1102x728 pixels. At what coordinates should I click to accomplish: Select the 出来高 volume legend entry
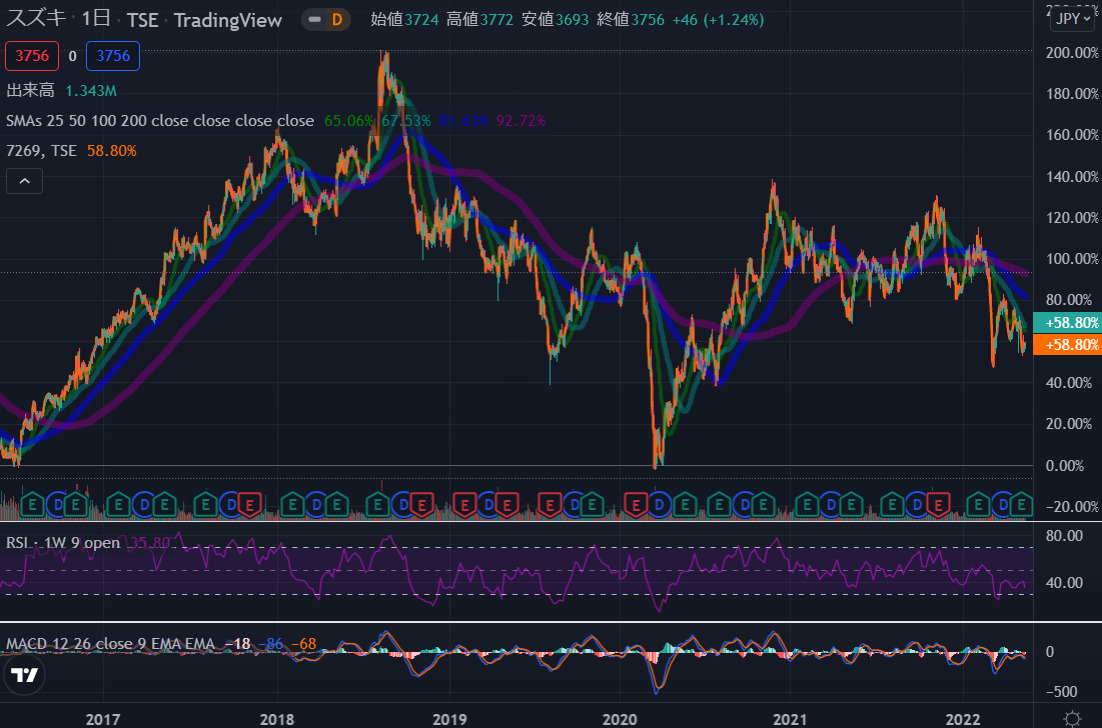30,91
